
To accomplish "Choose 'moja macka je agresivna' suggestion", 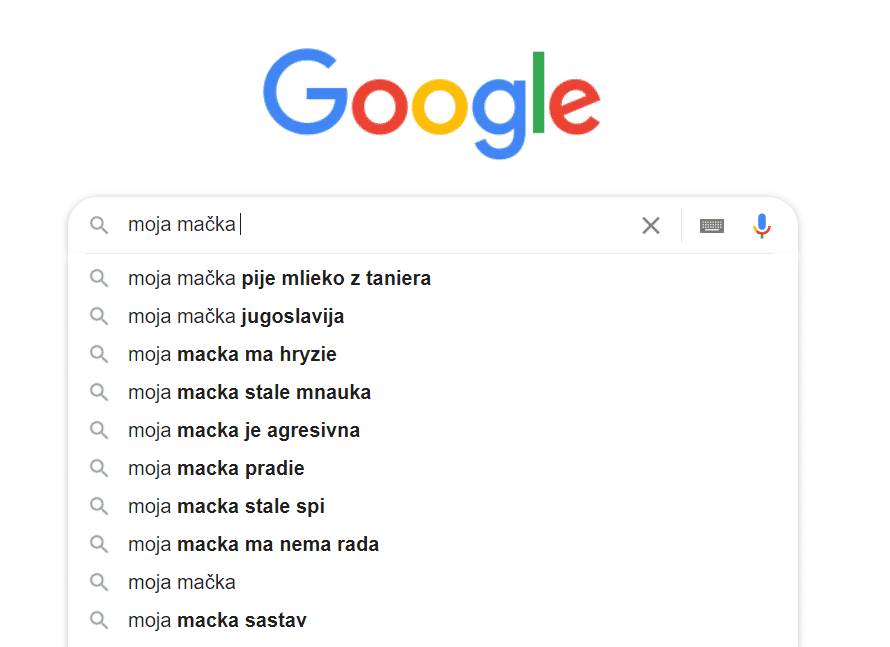I will (x=433, y=430).
